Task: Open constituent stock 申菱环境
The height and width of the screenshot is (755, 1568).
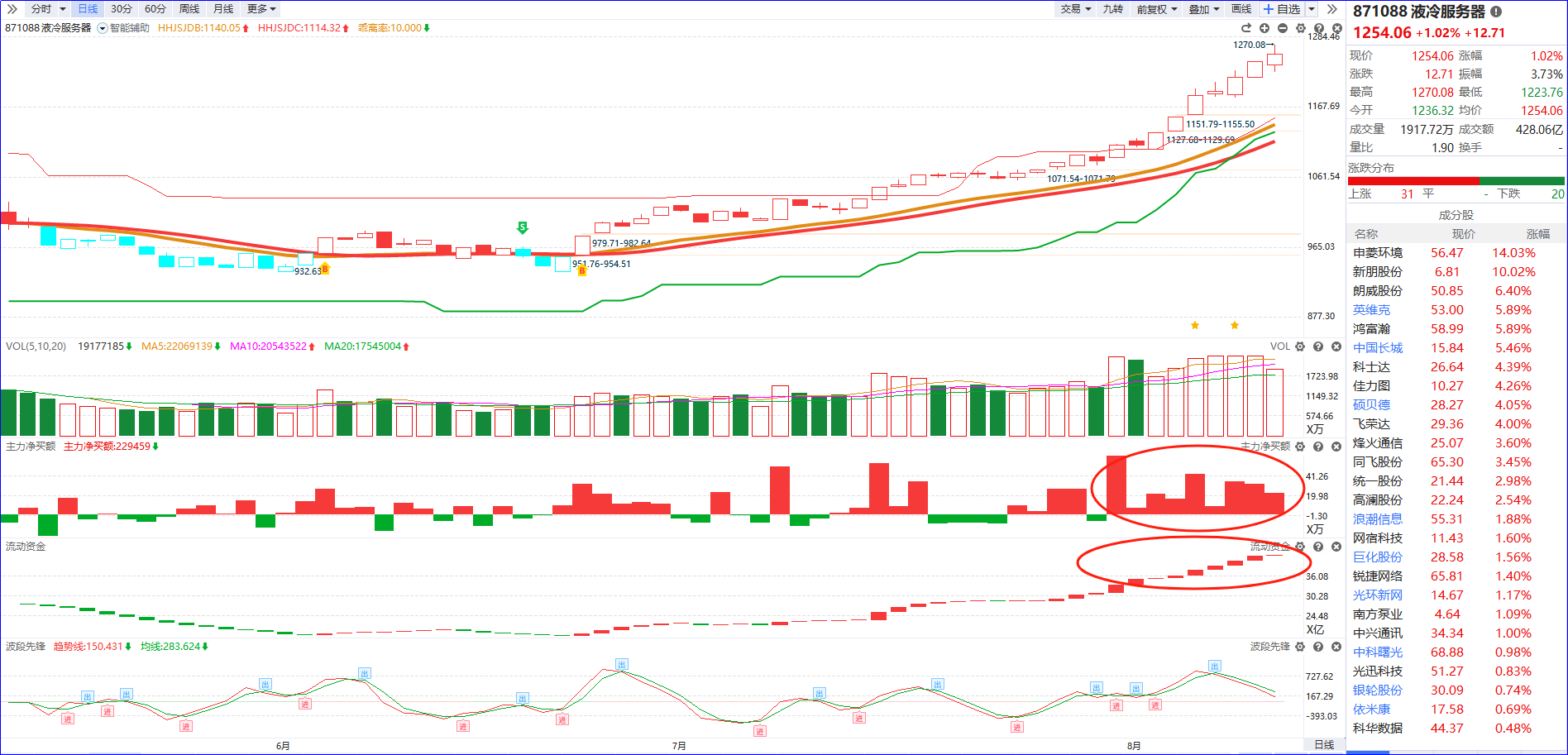Action: tap(1378, 253)
